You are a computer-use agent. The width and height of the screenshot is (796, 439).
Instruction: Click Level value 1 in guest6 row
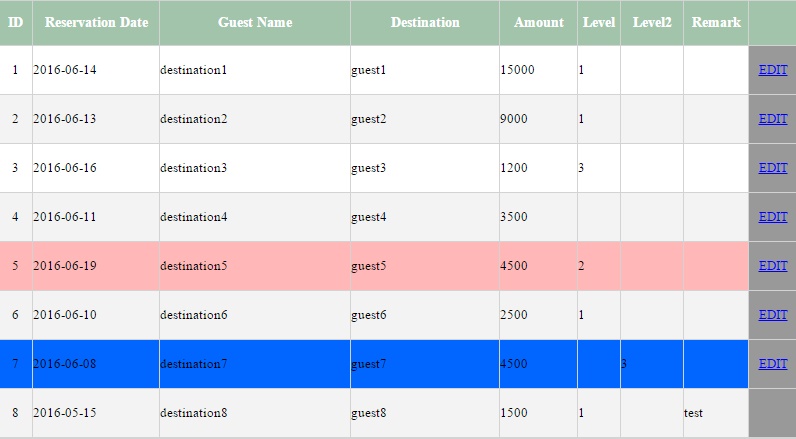point(581,315)
